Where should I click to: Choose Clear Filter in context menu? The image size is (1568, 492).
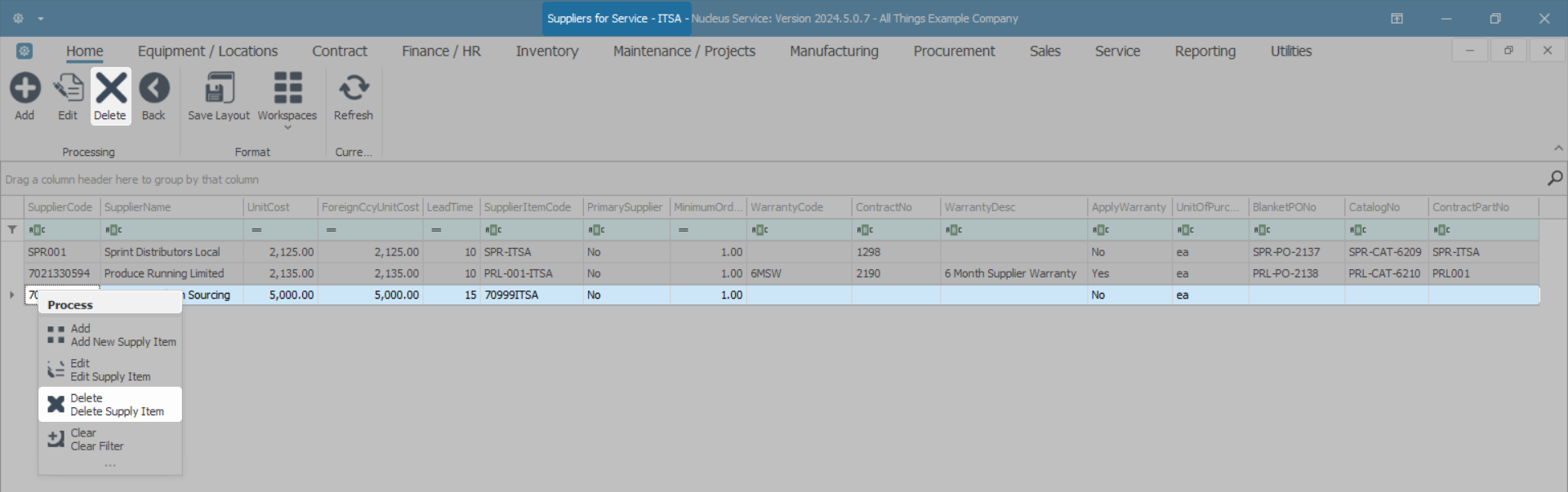(x=110, y=440)
